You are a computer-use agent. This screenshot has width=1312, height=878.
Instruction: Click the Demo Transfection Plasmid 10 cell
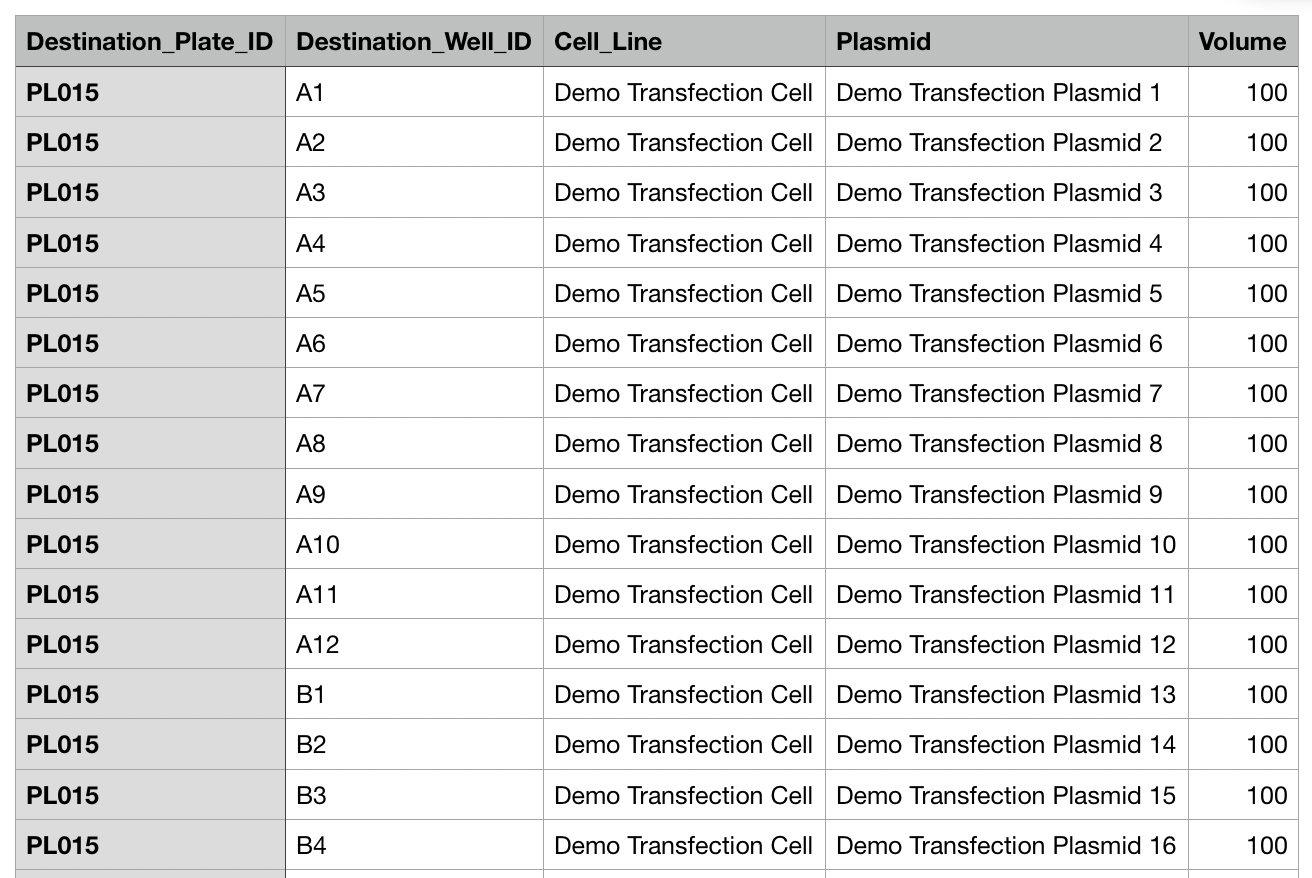coord(1006,545)
